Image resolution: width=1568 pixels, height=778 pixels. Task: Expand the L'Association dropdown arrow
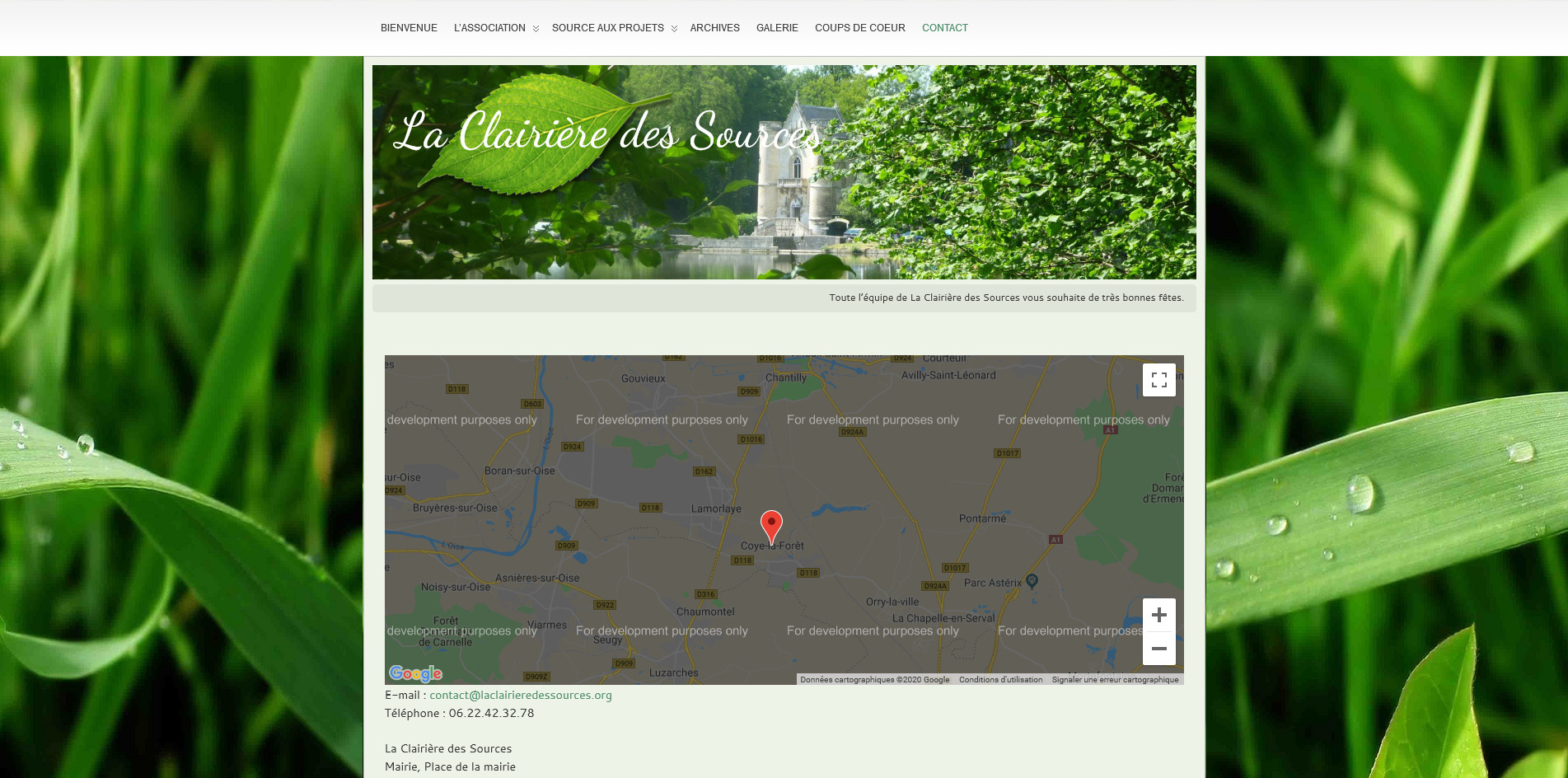(536, 29)
